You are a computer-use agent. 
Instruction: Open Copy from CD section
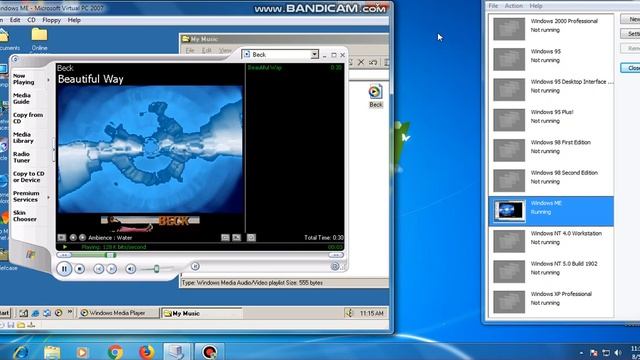tap(28, 118)
